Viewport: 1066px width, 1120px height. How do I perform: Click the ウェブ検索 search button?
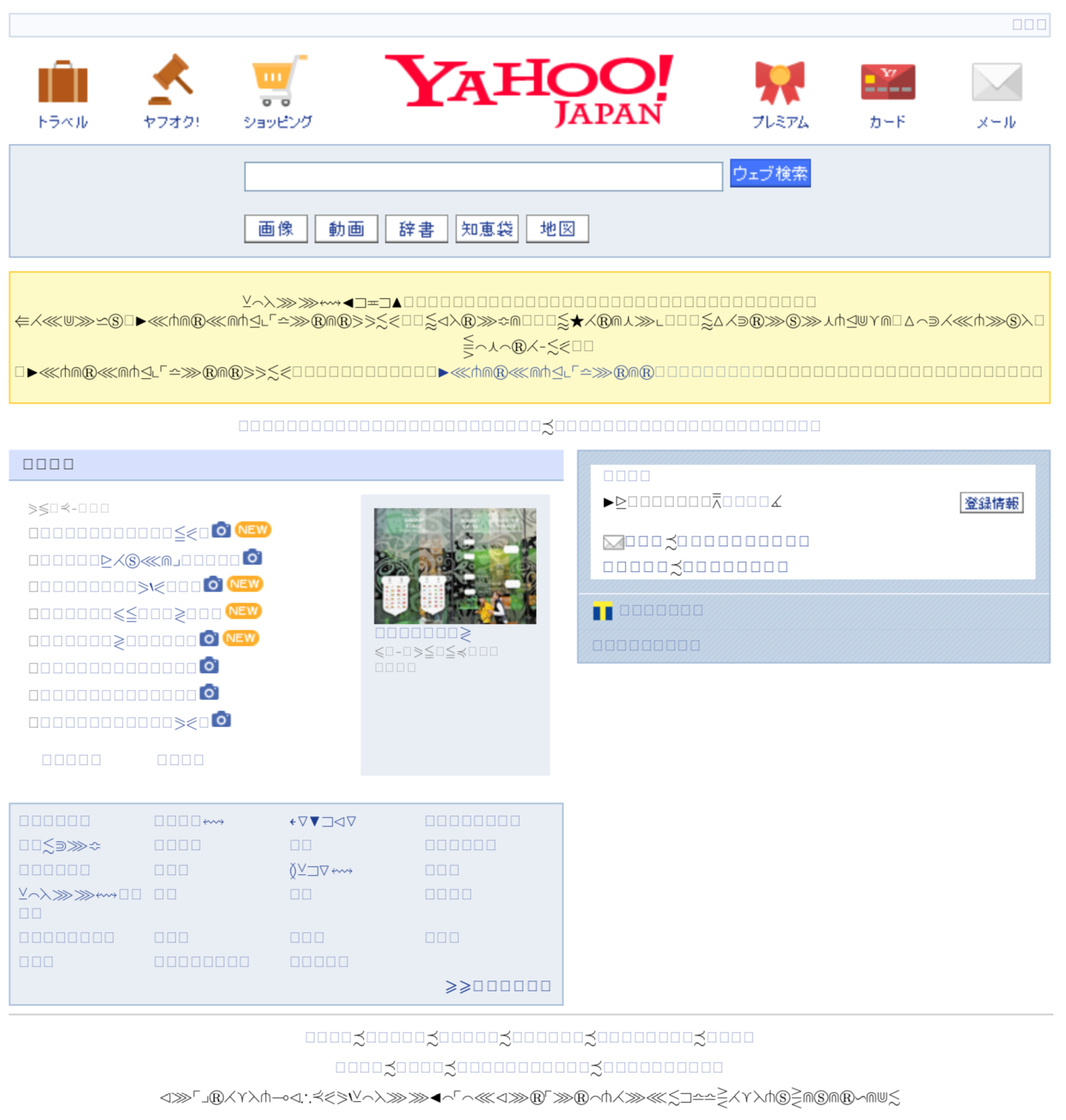pyautogui.click(x=770, y=173)
